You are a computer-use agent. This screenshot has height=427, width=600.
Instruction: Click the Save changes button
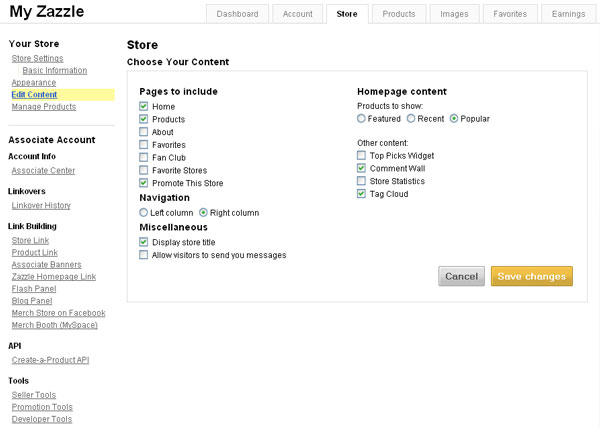(x=532, y=276)
